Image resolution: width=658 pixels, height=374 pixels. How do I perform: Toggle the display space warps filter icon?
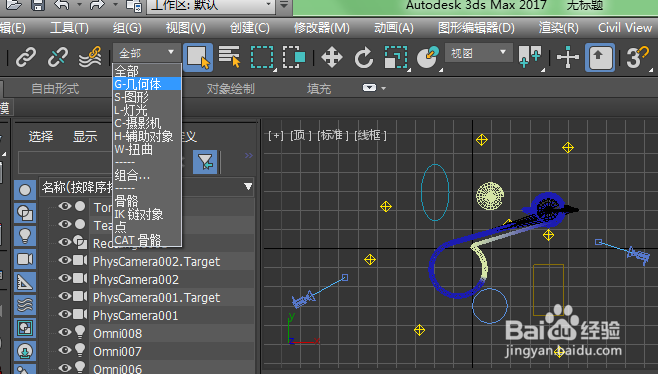(25, 305)
